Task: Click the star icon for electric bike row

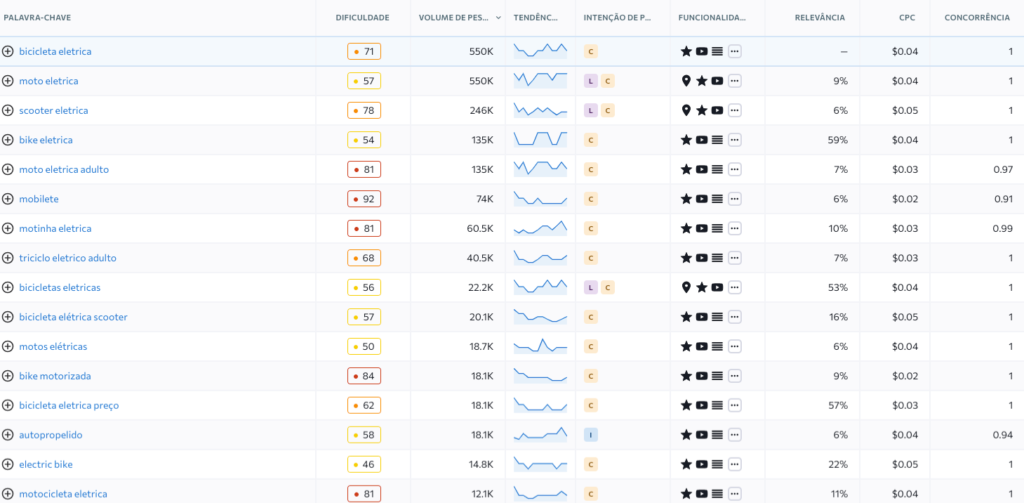Action: [686, 465]
